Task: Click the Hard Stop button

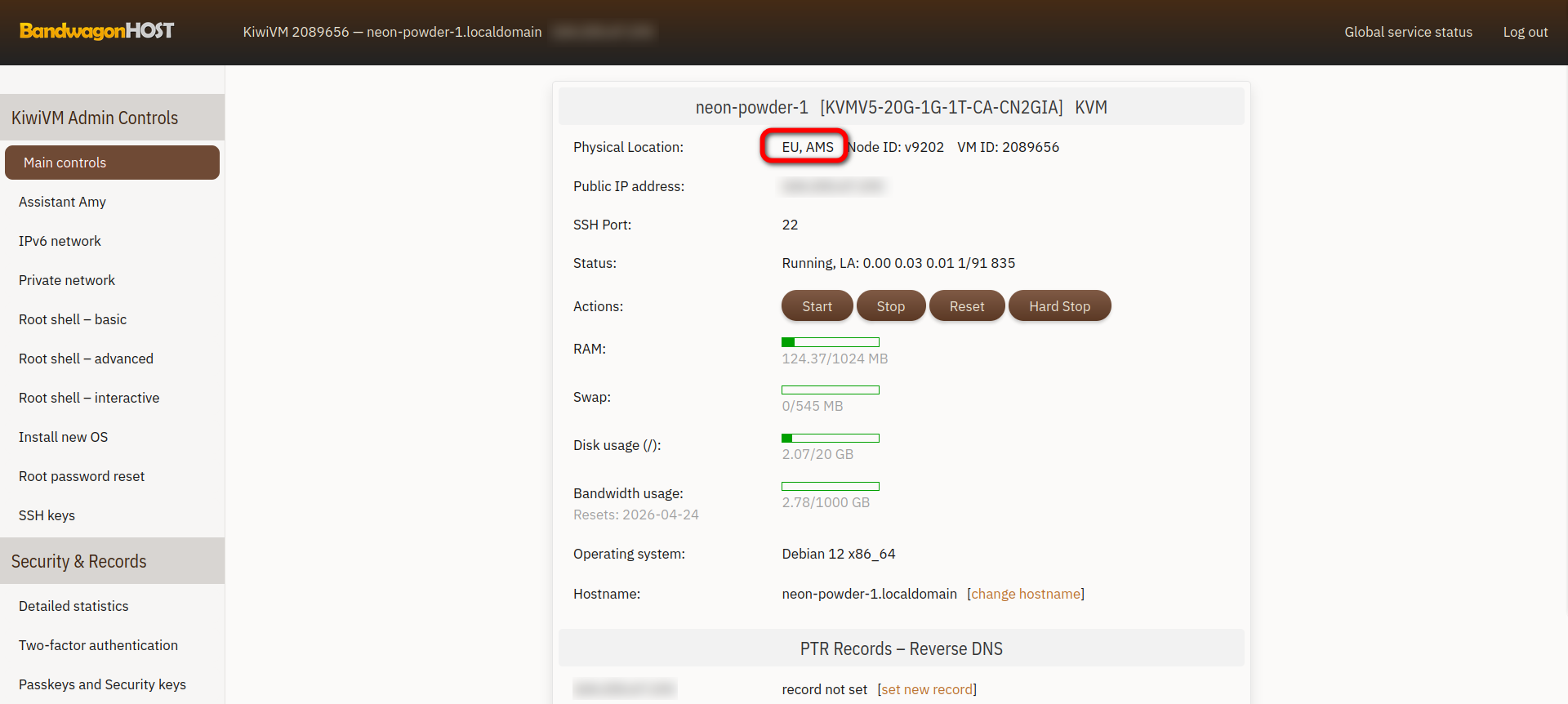Action: click(x=1059, y=306)
